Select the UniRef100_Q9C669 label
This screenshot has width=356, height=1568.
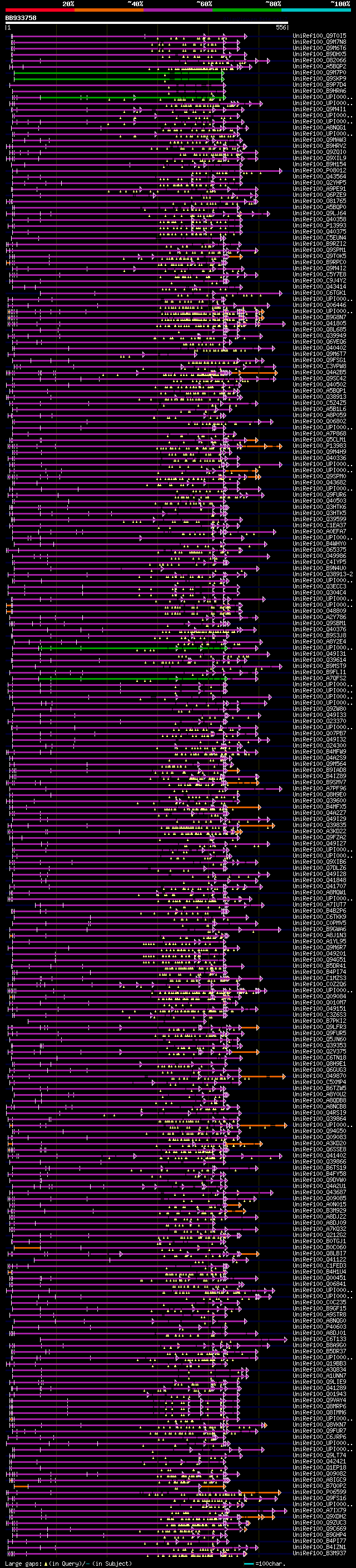click(319, 1528)
